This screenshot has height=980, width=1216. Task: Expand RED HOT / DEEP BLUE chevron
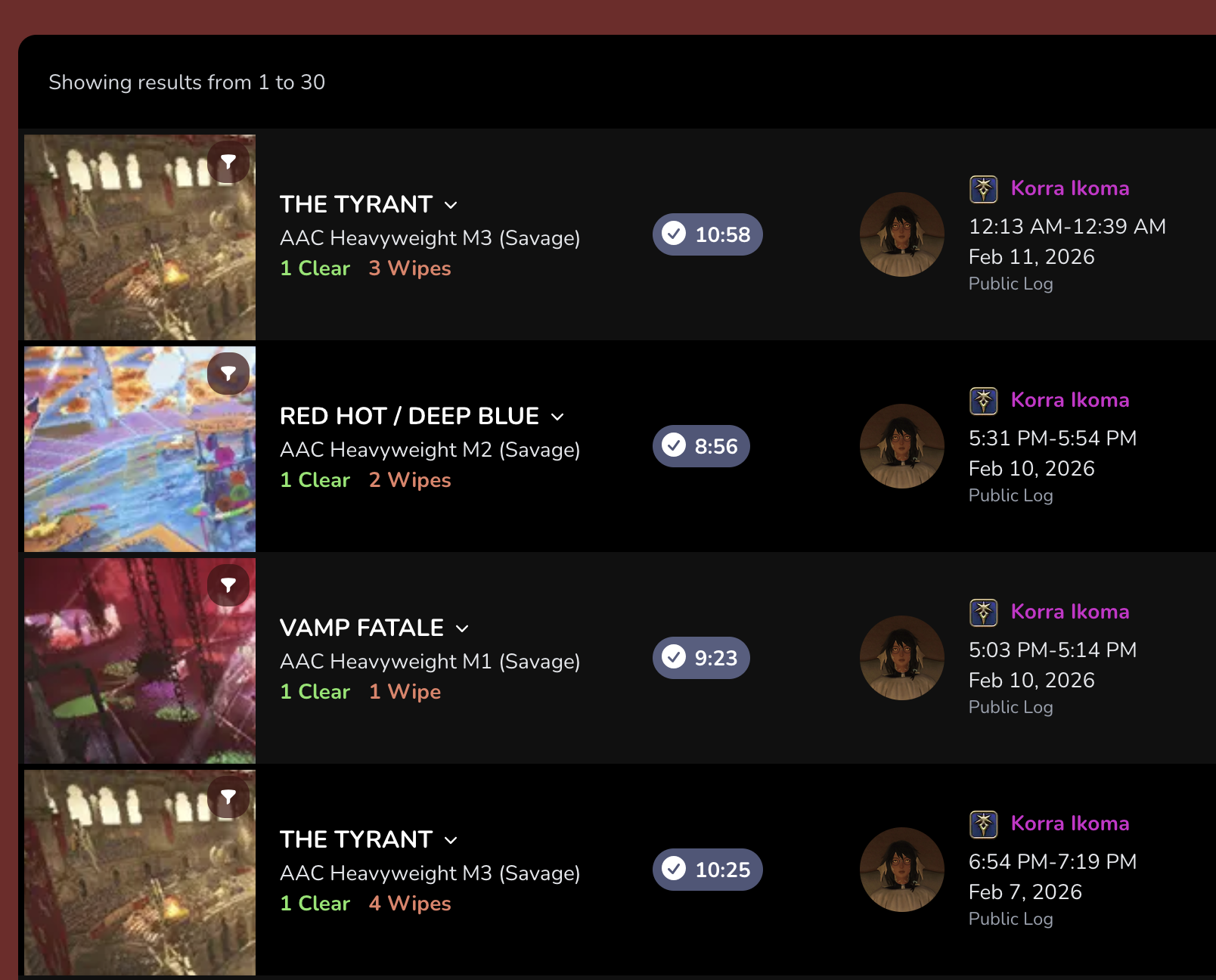[557, 417]
